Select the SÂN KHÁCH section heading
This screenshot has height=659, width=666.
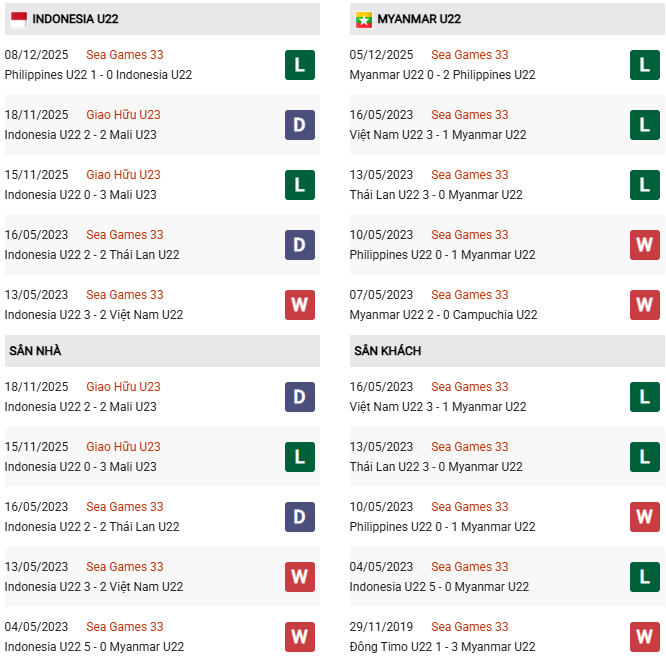pyautogui.click(x=387, y=351)
